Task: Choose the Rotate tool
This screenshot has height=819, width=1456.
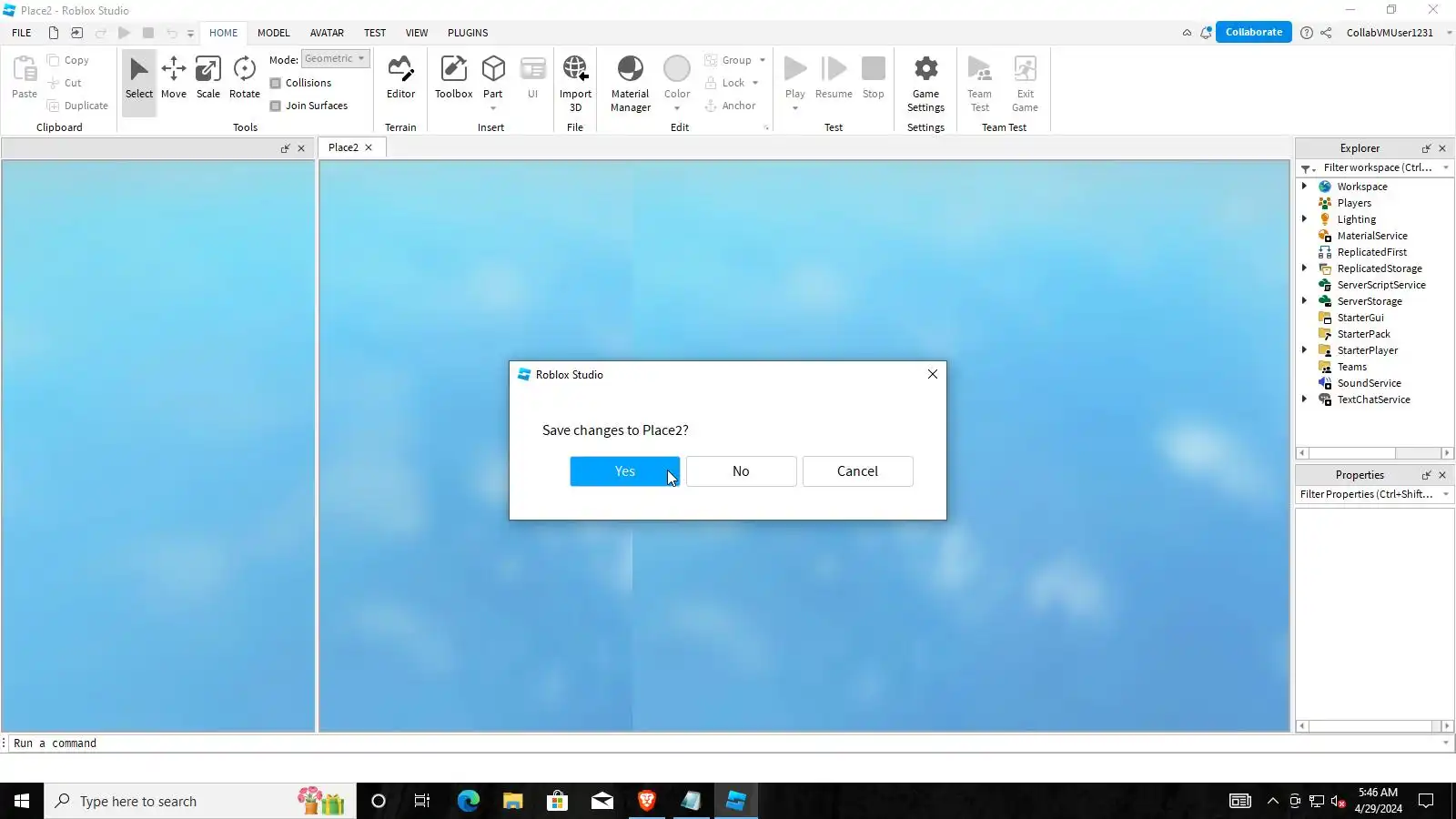Action: tap(244, 77)
